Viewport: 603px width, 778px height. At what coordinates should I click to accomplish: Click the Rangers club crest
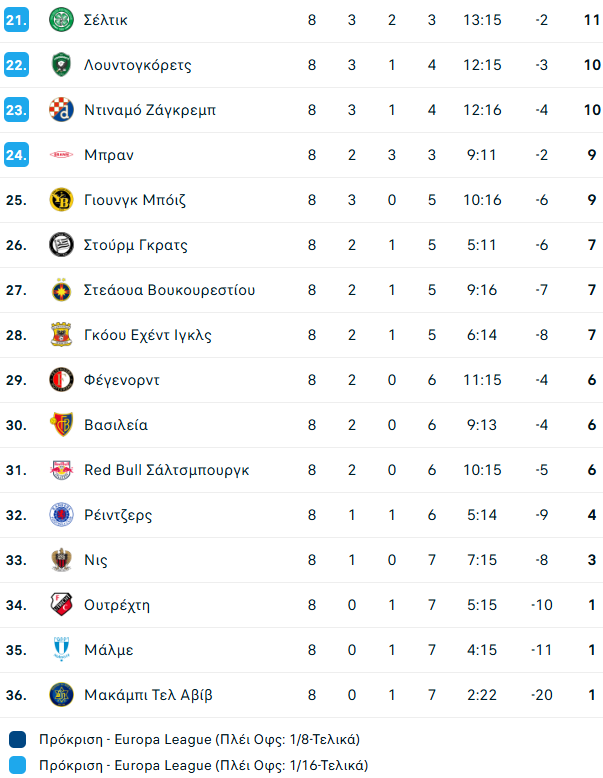pyautogui.click(x=61, y=515)
